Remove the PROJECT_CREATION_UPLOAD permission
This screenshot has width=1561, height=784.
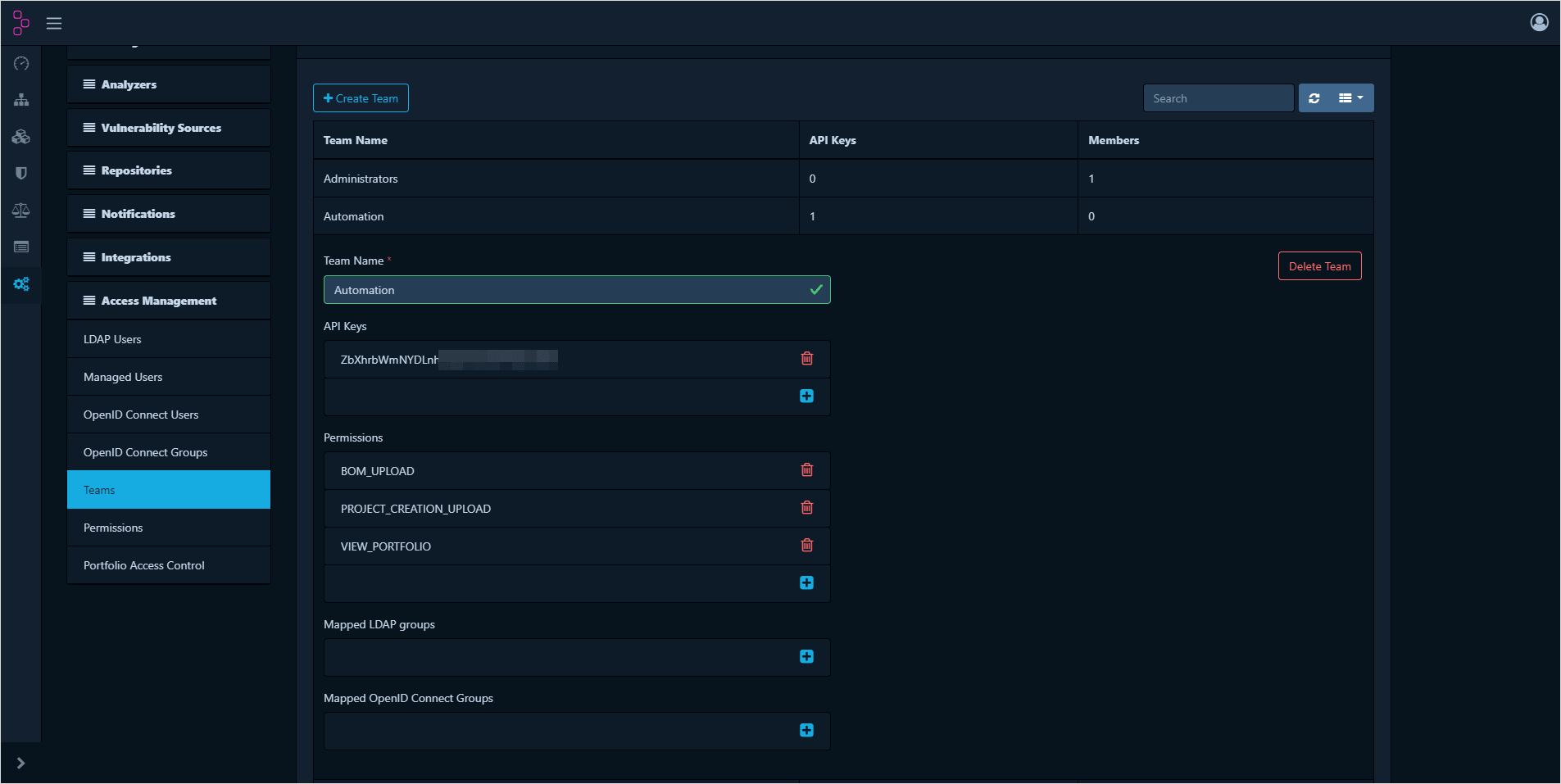pos(807,508)
